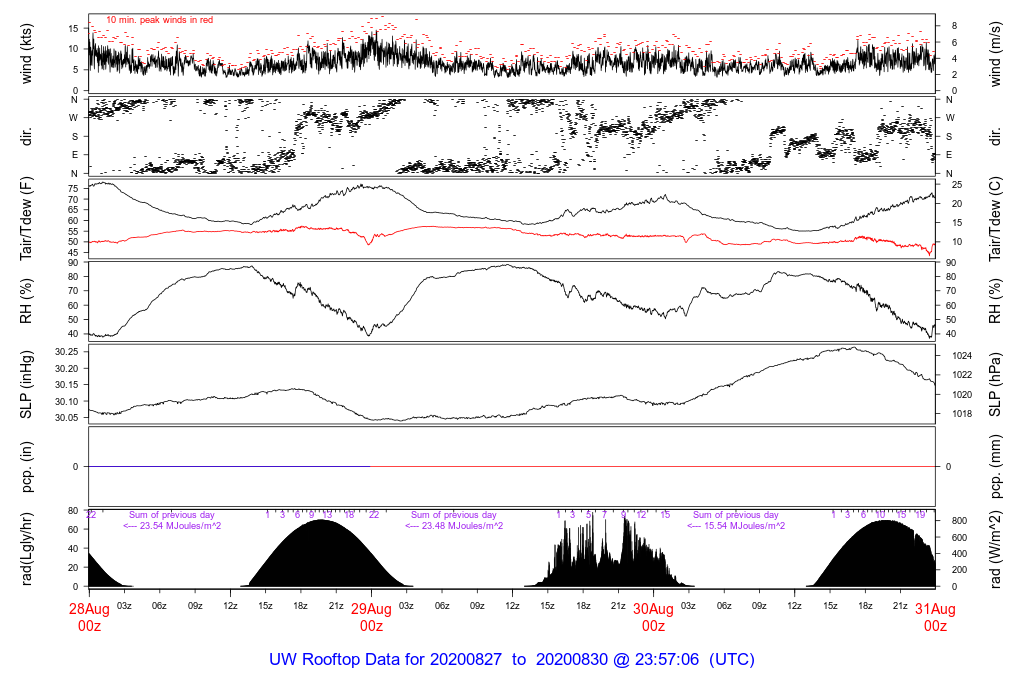The height and width of the screenshot is (700, 1024).
Task: Select the Tair/Tdew (C) right axis label
Action: 997,219
